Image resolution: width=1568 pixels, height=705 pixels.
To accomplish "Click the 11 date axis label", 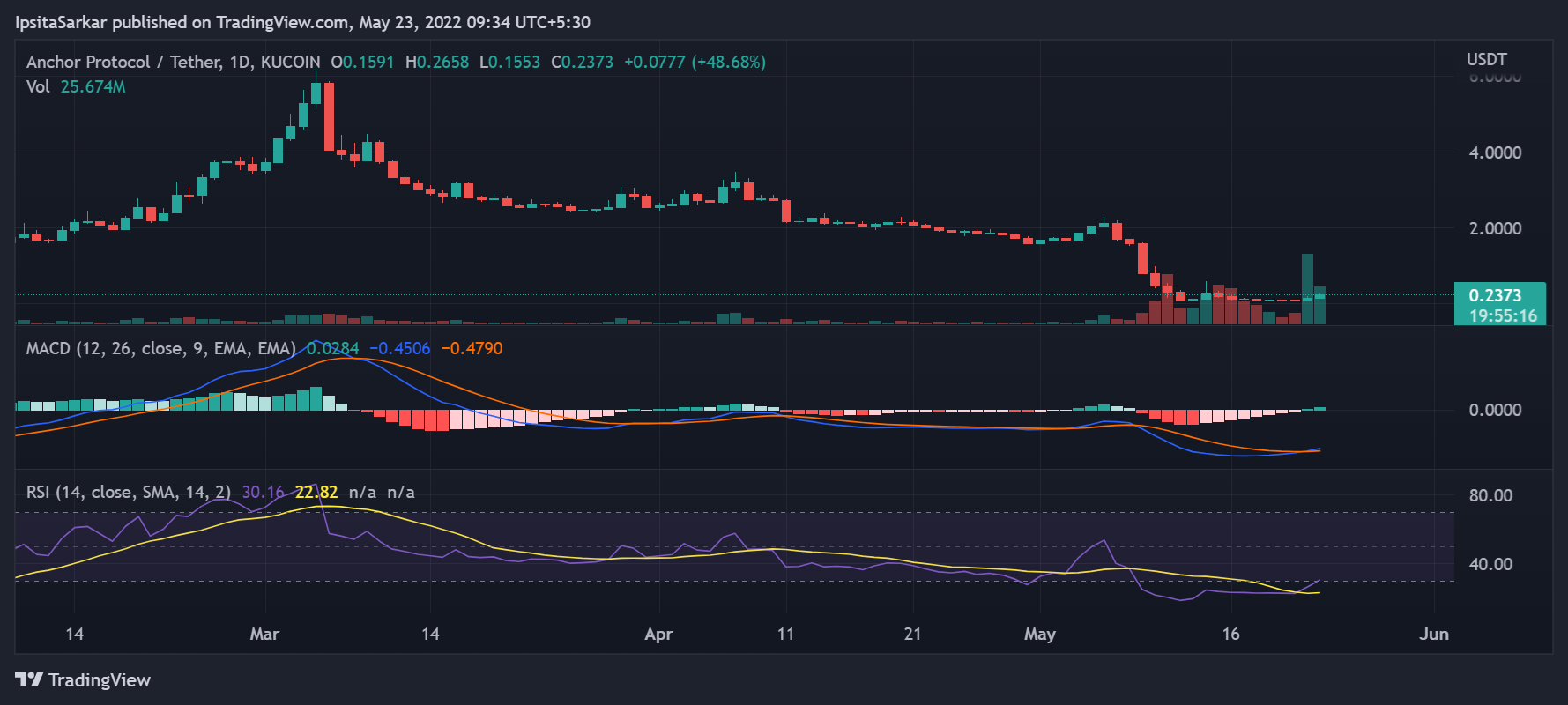I will tap(785, 634).
